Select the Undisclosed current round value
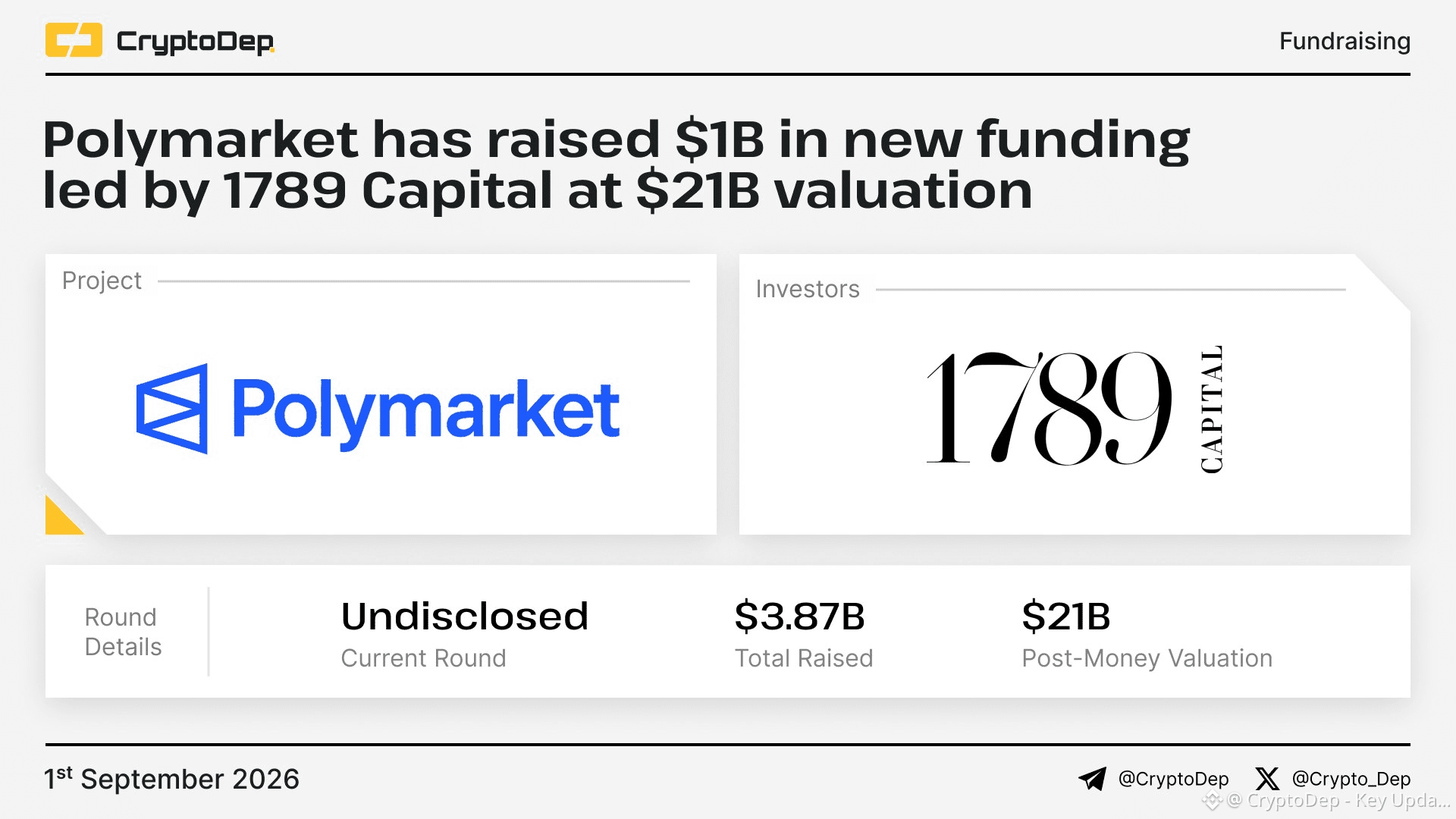The image size is (1456, 819). (465, 616)
